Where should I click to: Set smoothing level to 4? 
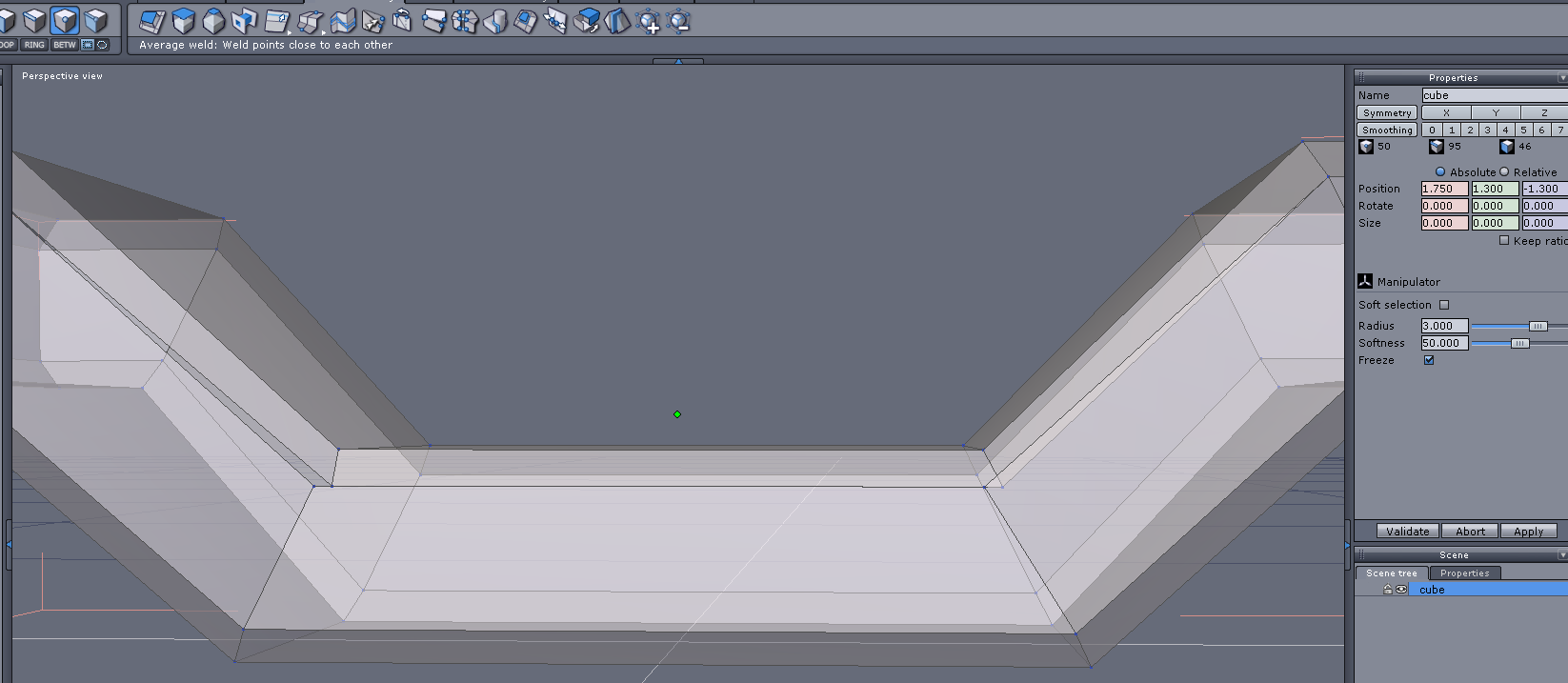click(x=1505, y=130)
